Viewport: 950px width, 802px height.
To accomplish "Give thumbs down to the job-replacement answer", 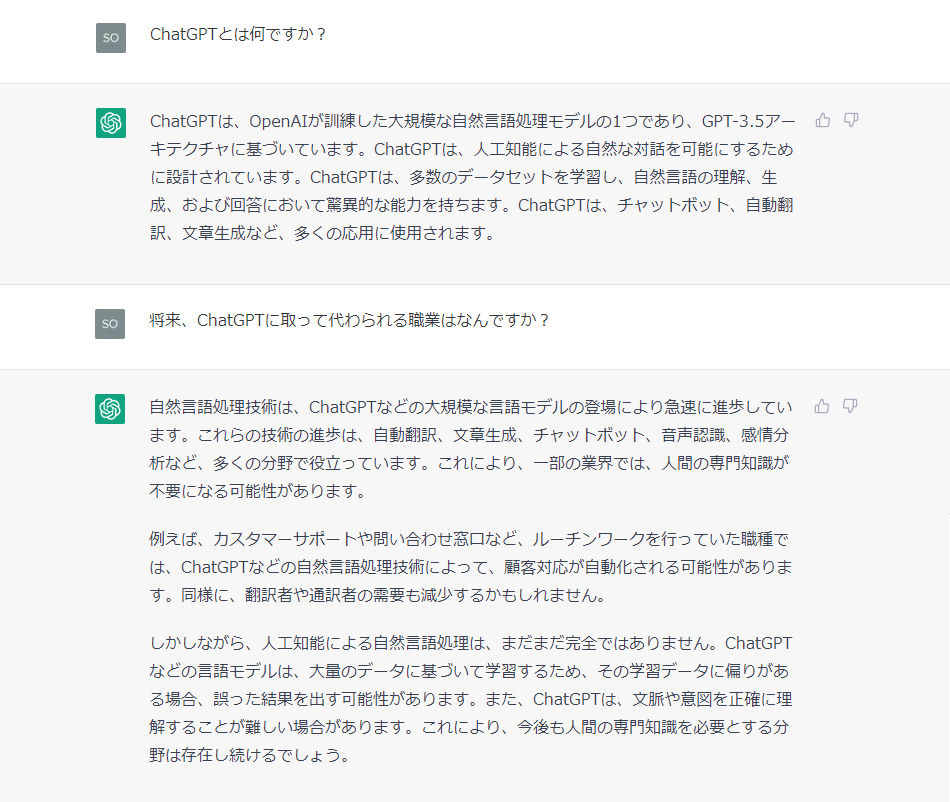I will [850, 406].
